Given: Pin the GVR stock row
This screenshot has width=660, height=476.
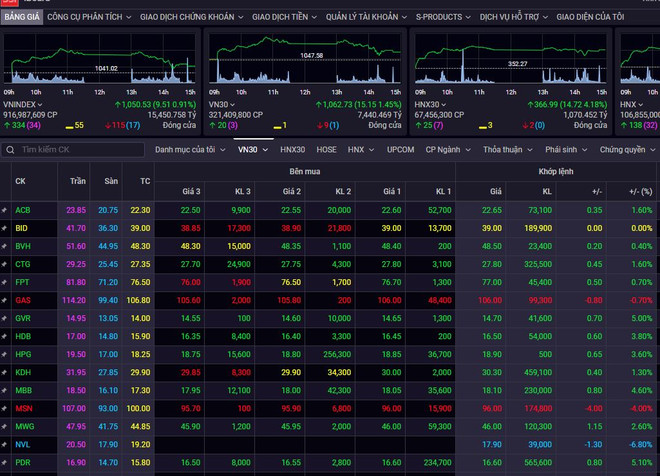Looking at the screenshot, I should pos(5,318).
